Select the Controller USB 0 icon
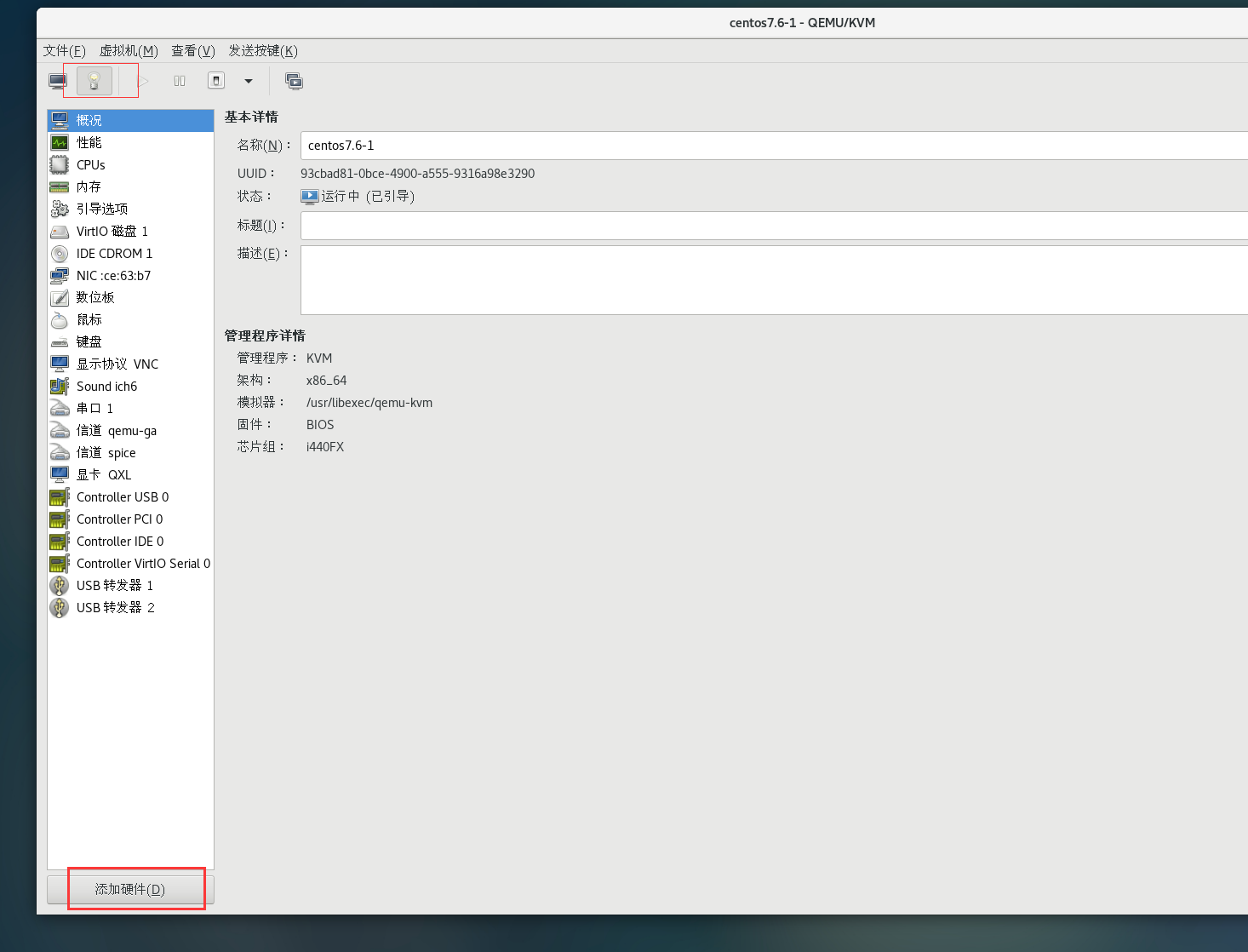Image resolution: width=1248 pixels, height=952 pixels. pos(60,497)
